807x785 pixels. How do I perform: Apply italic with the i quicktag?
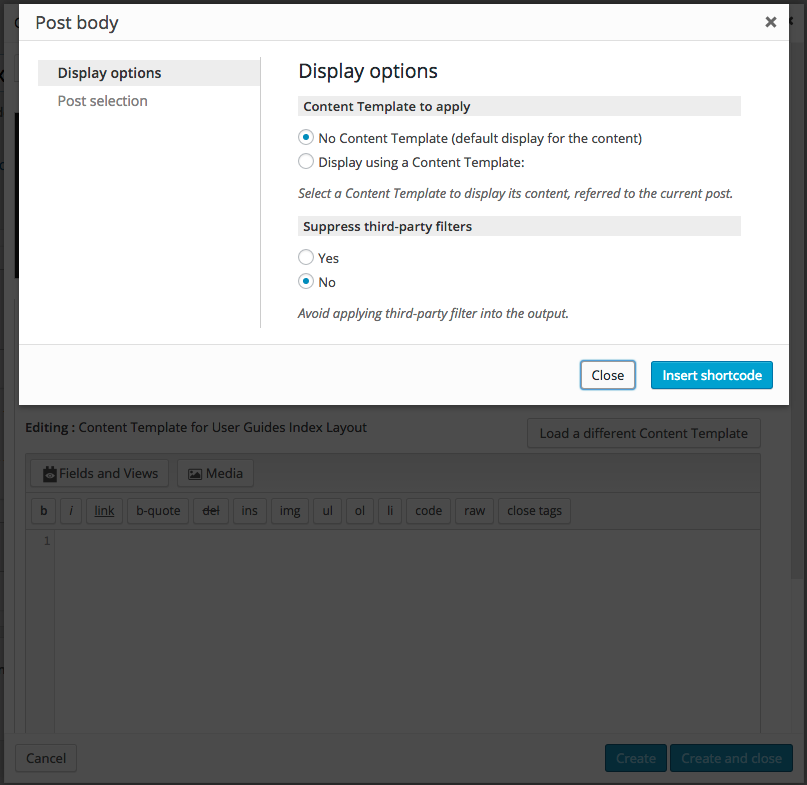(71, 511)
